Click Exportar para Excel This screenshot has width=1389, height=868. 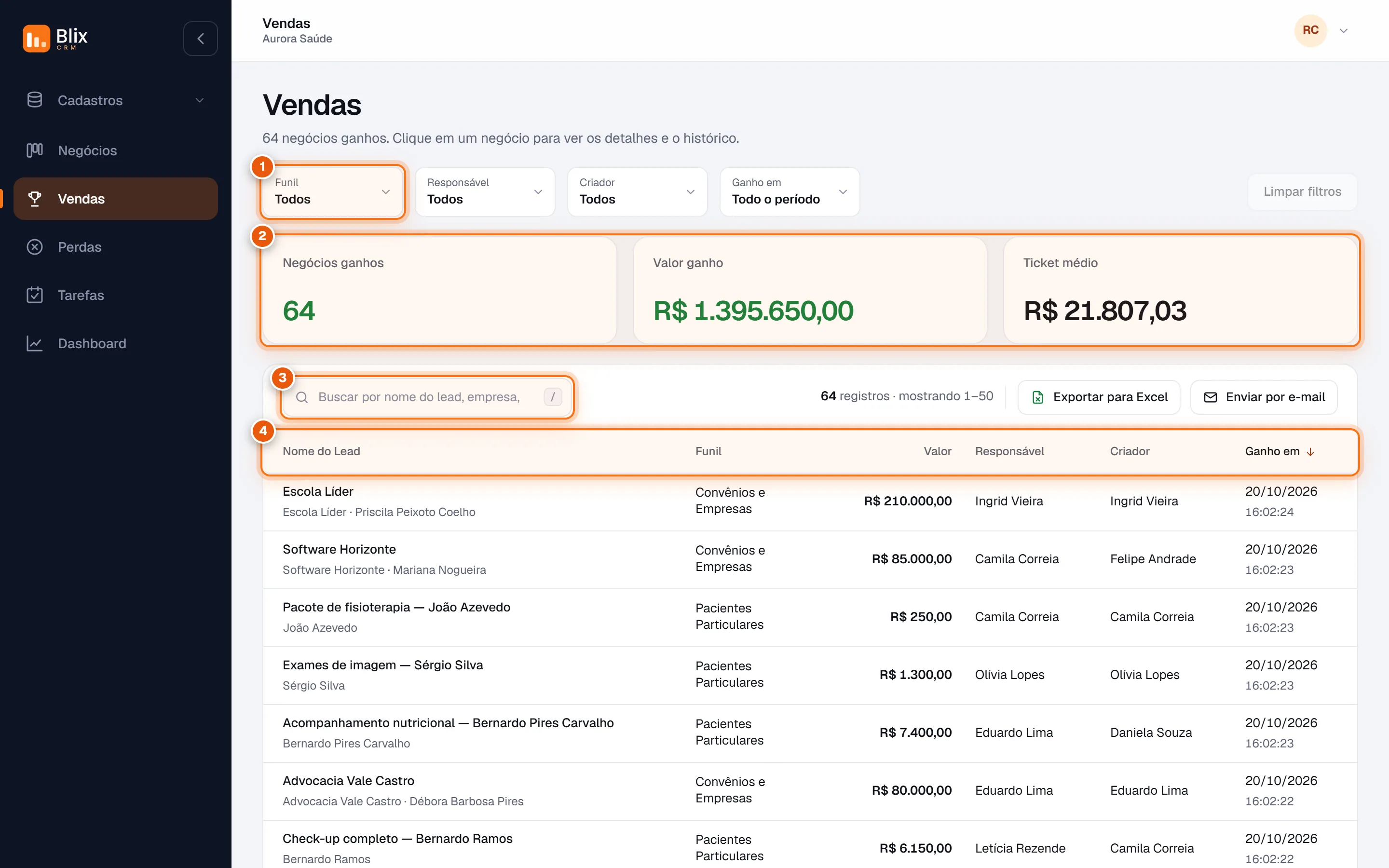point(1099,397)
